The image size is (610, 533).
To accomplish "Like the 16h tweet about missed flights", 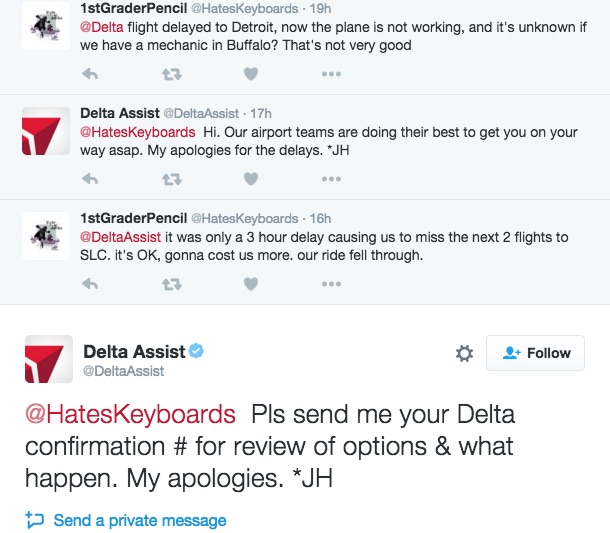I will tap(251, 284).
